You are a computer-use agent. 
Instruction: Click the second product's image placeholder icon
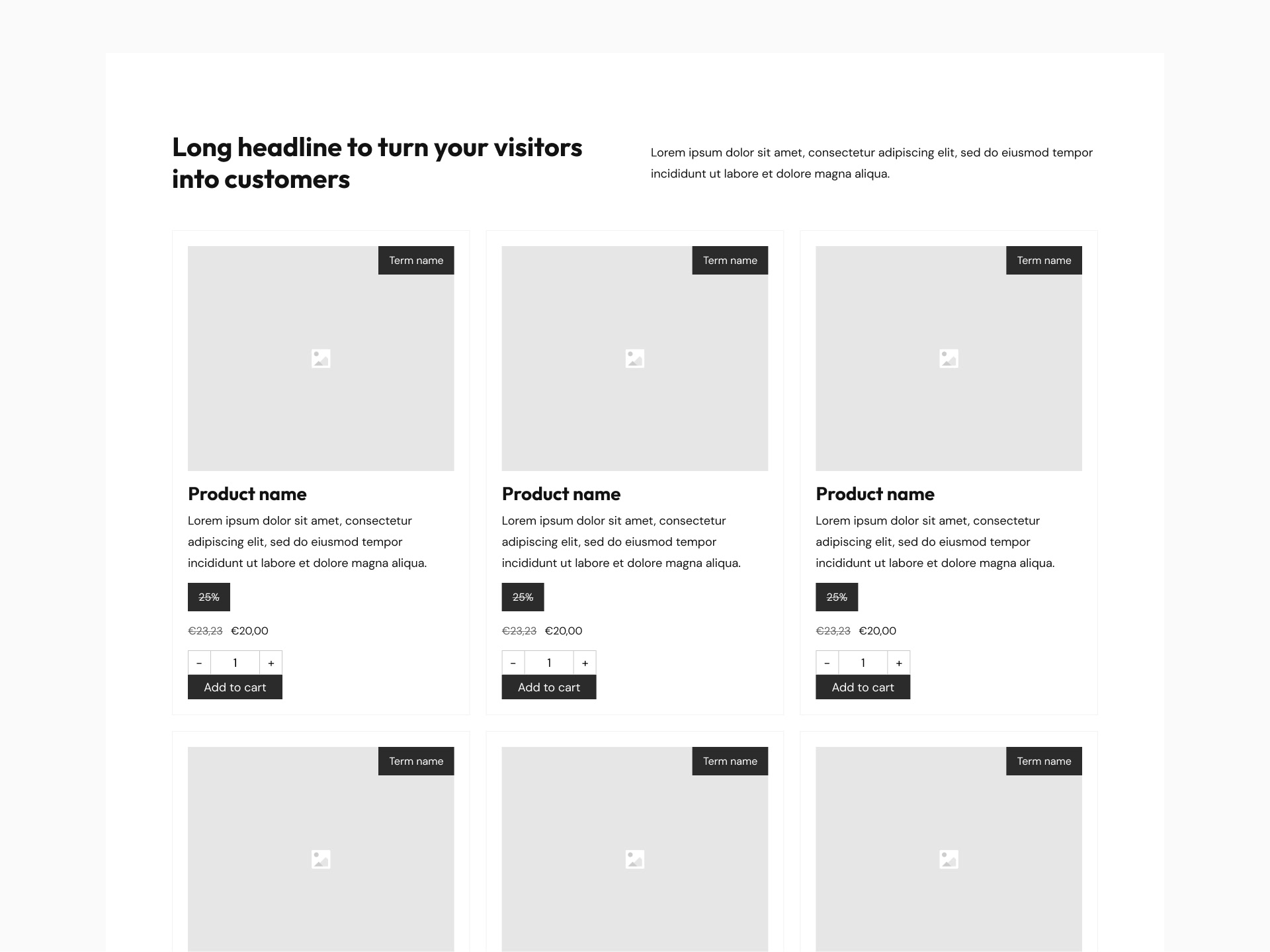click(634, 359)
